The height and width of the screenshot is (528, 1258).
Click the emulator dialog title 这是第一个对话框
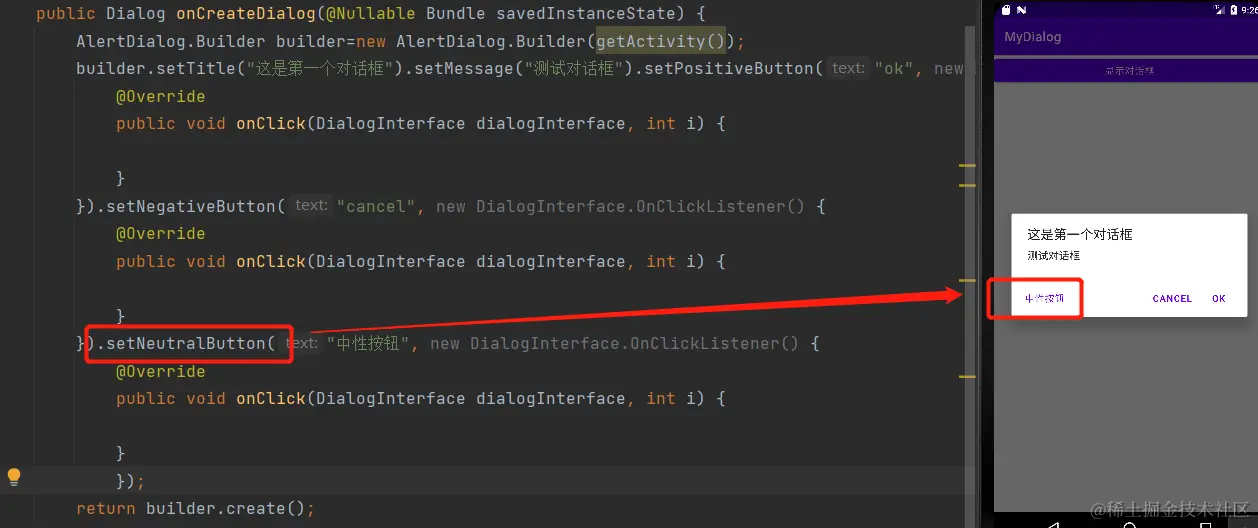(1079, 234)
